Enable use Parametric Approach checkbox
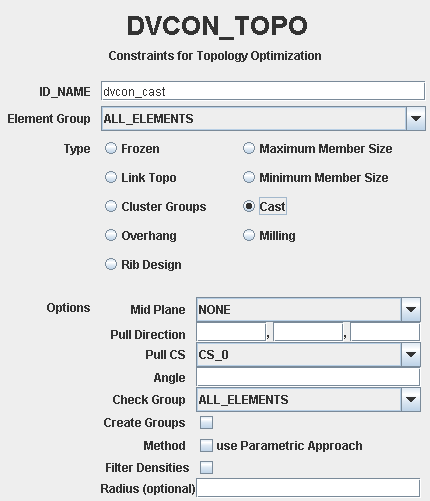The height and width of the screenshot is (501, 430). [206, 446]
